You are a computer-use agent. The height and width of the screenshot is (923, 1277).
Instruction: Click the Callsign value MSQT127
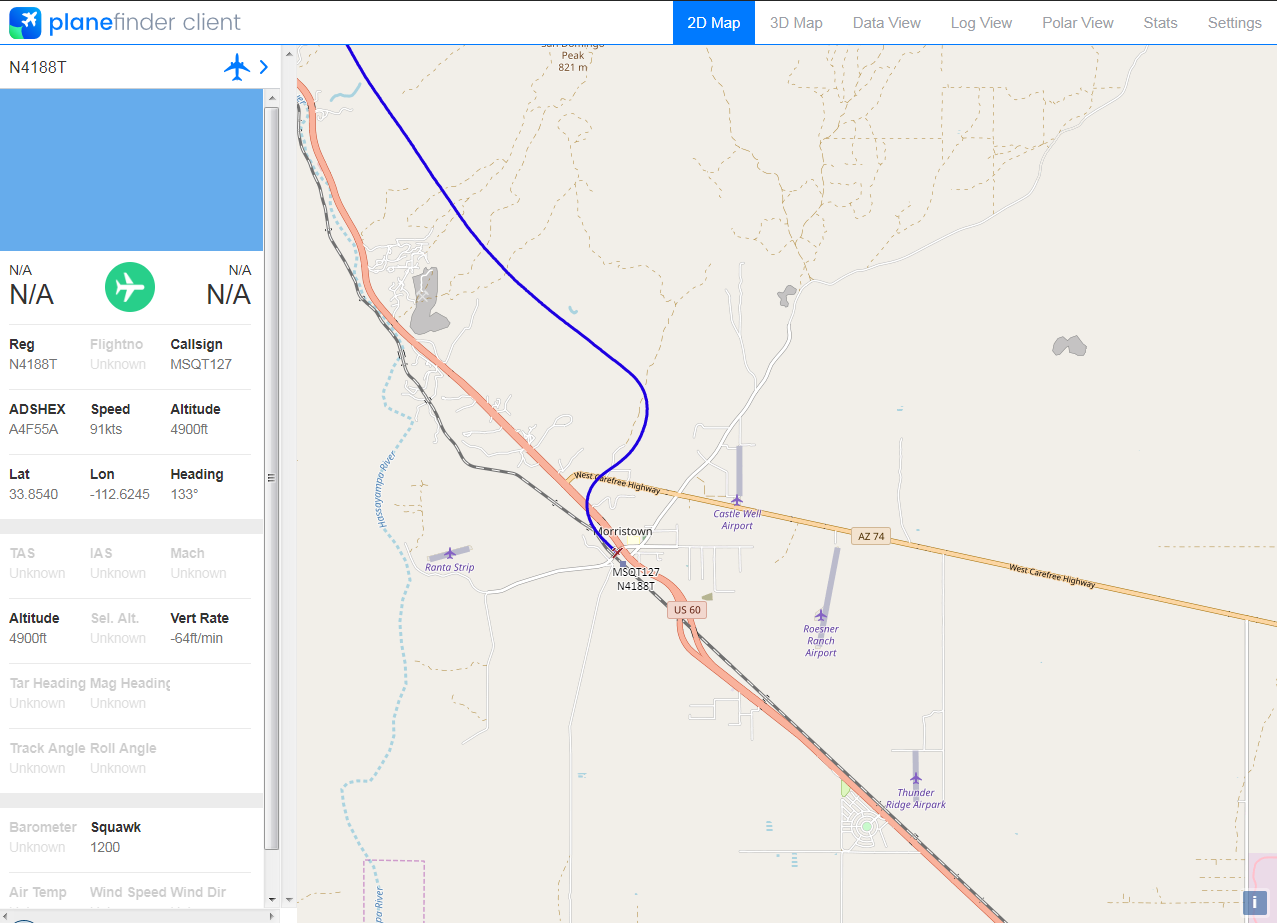coord(201,364)
